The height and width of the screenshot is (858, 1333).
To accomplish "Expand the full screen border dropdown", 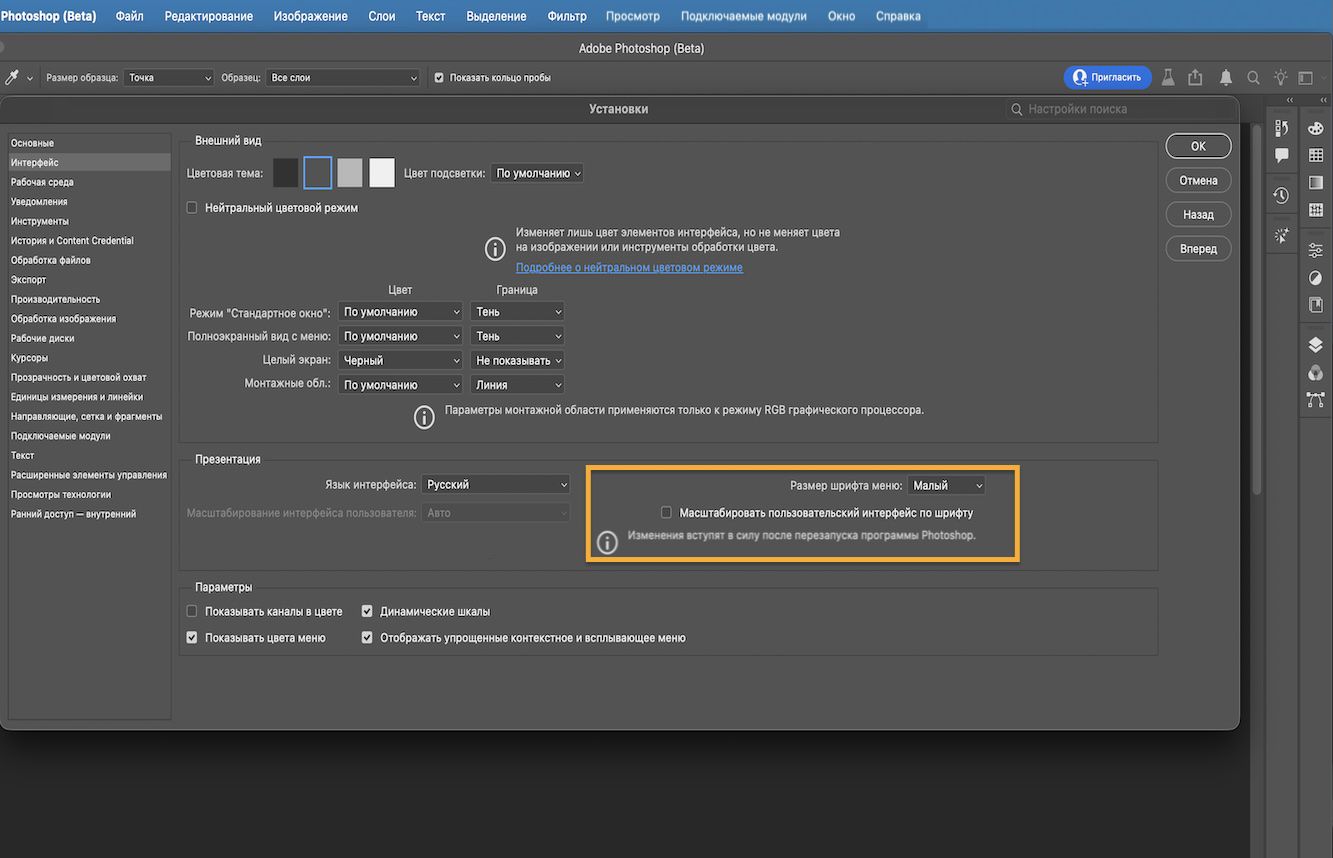I will point(517,359).
